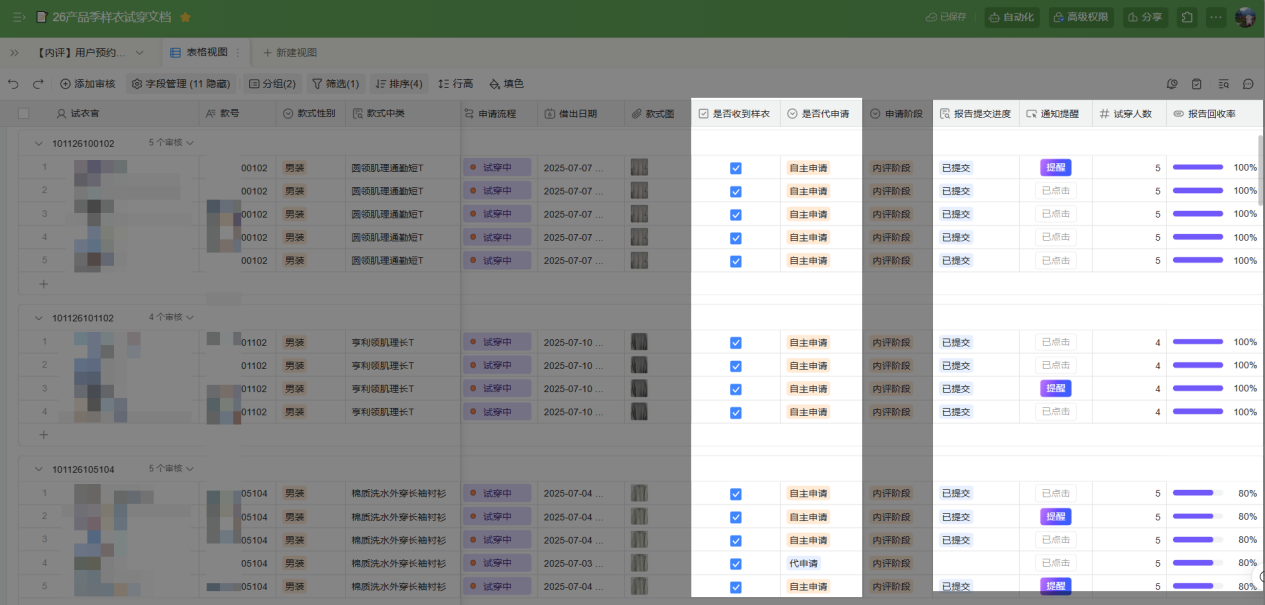Click the puzzle-piece extensions icon
Image resolution: width=1265 pixels, height=605 pixels.
click(x=1186, y=18)
